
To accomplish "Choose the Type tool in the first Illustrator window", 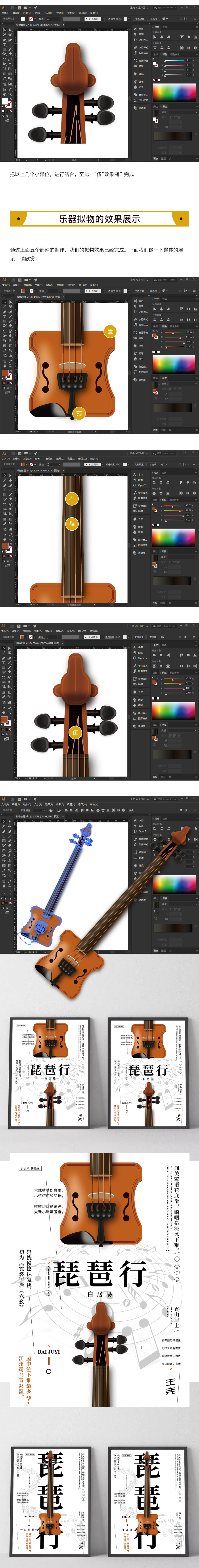I will pos(4,45).
